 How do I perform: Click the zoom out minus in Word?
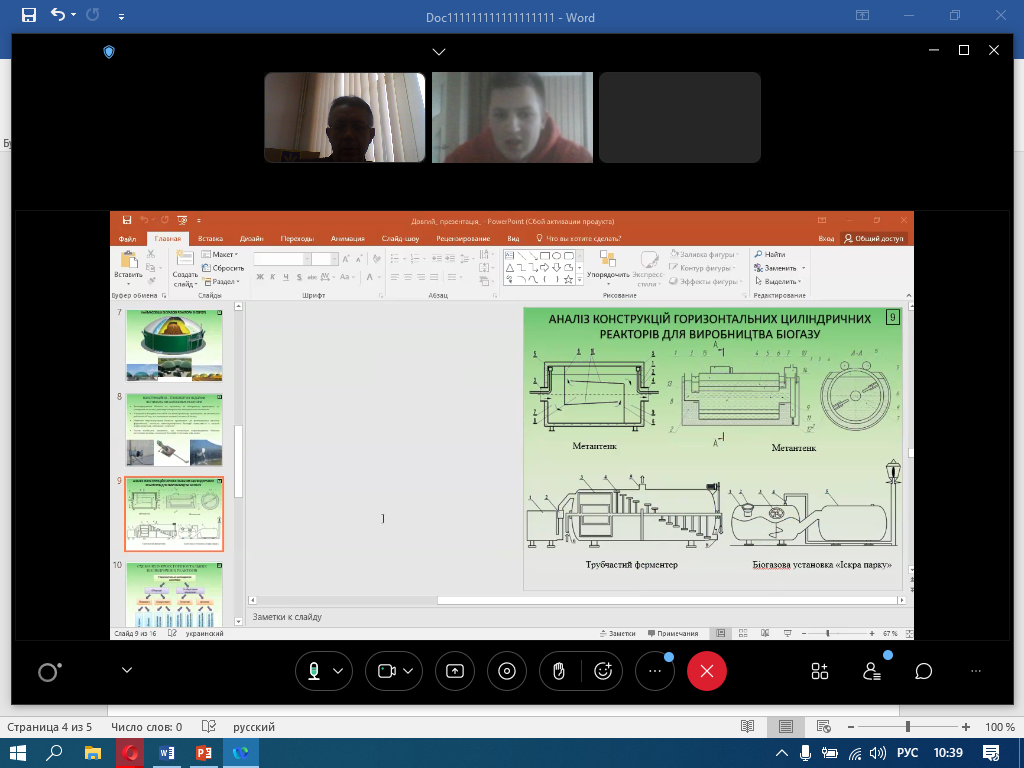click(x=851, y=727)
